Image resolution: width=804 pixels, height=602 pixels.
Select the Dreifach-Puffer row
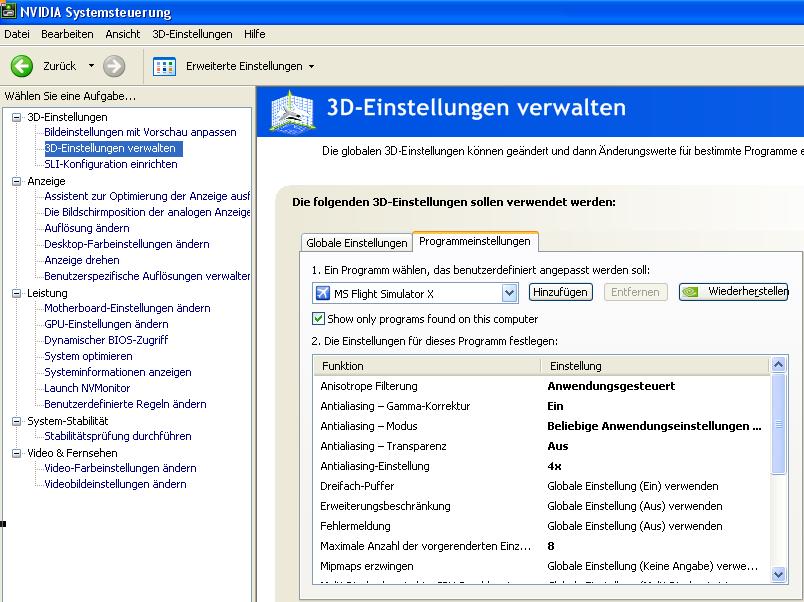pyautogui.click(x=541, y=486)
